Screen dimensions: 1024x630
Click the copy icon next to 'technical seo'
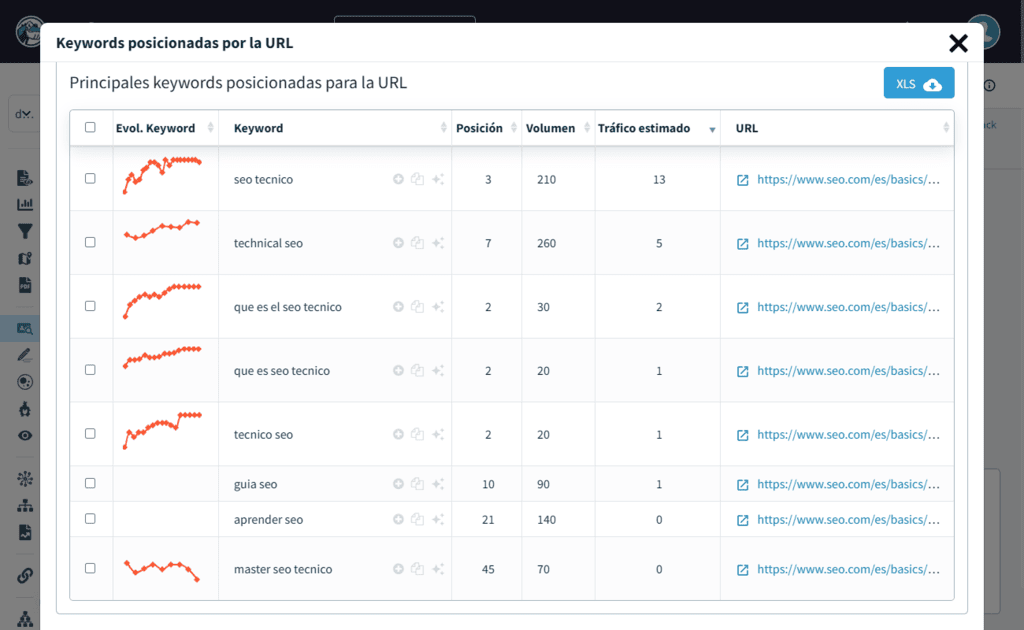click(417, 243)
